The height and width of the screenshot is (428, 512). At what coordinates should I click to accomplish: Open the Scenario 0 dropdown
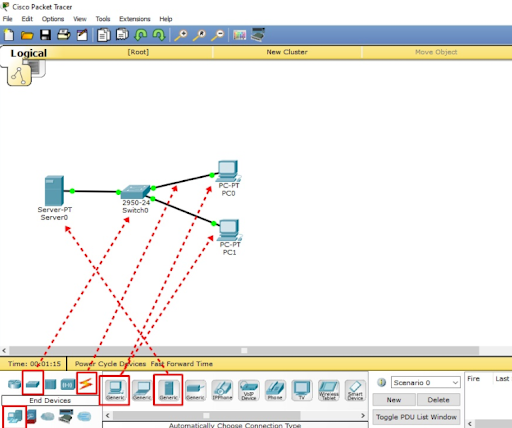coord(426,382)
